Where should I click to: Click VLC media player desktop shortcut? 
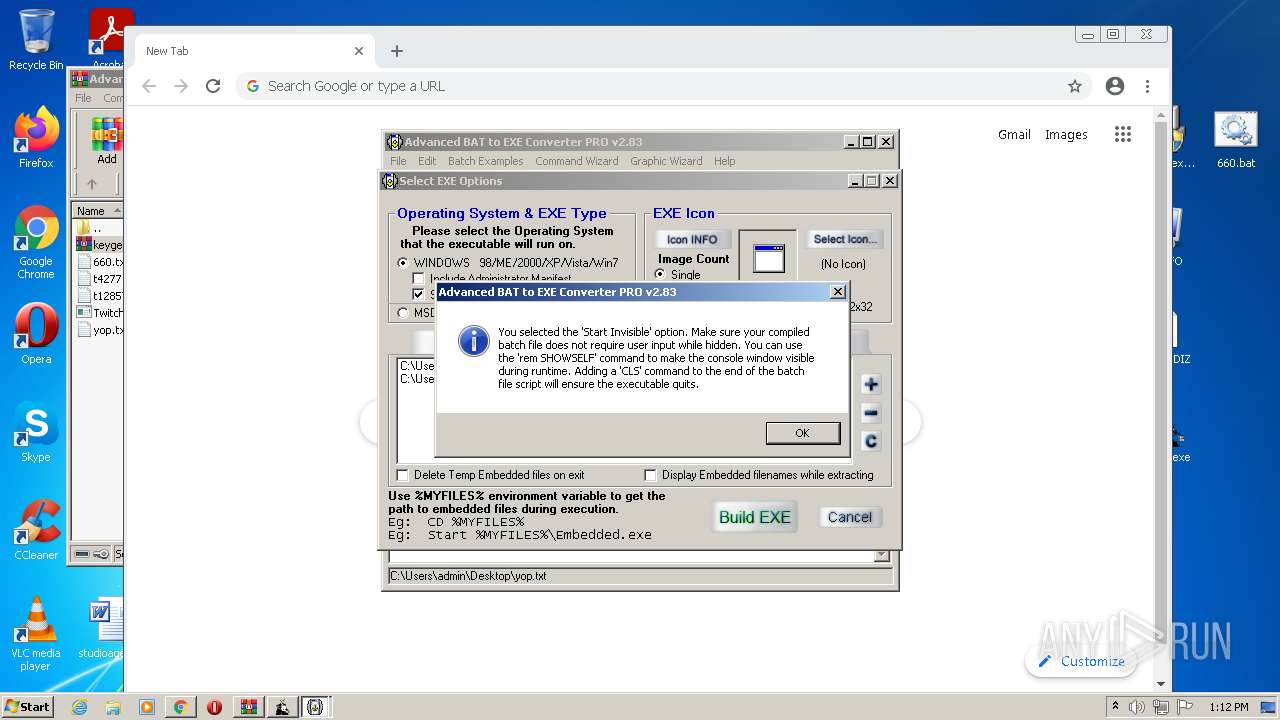click(36, 634)
